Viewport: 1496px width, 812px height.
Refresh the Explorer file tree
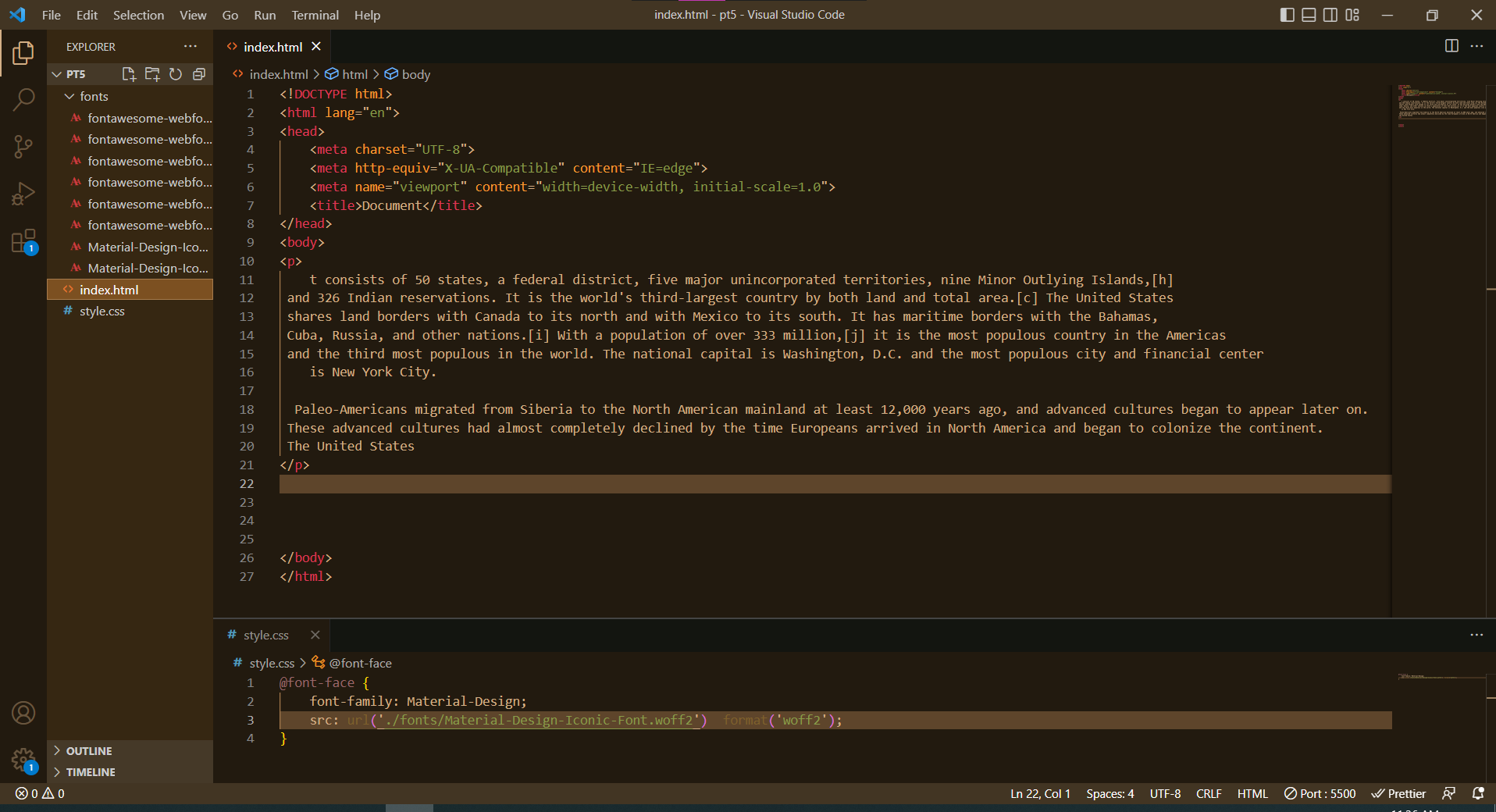pyautogui.click(x=176, y=74)
